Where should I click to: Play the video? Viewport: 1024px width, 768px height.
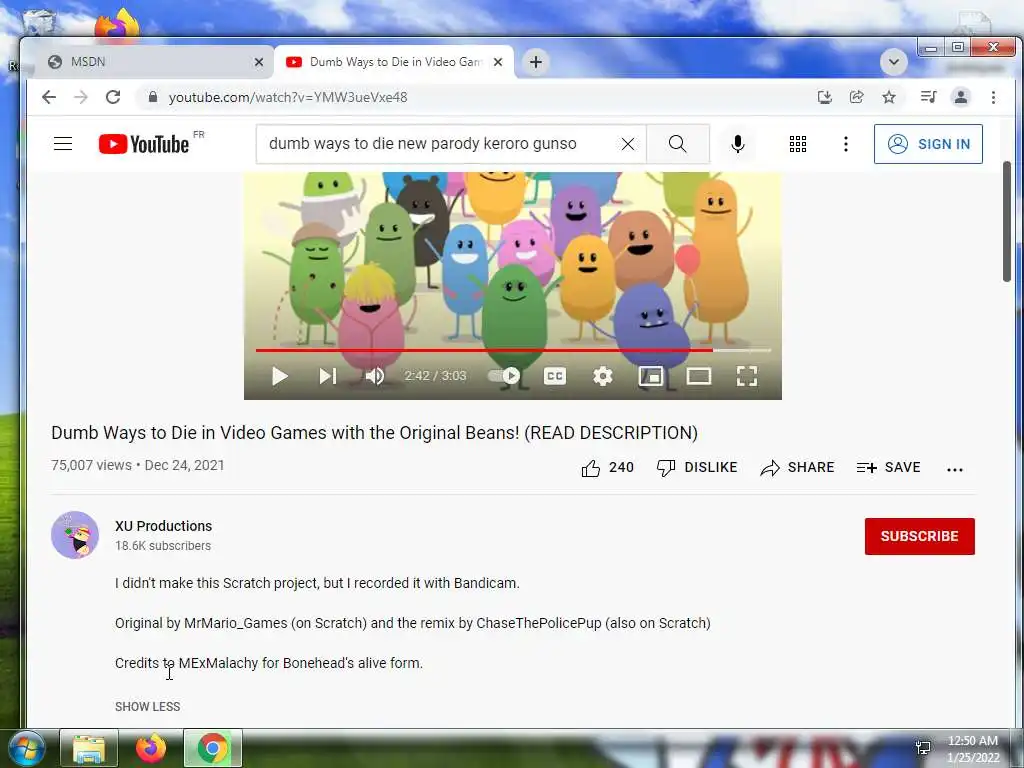pyautogui.click(x=280, y=376)
